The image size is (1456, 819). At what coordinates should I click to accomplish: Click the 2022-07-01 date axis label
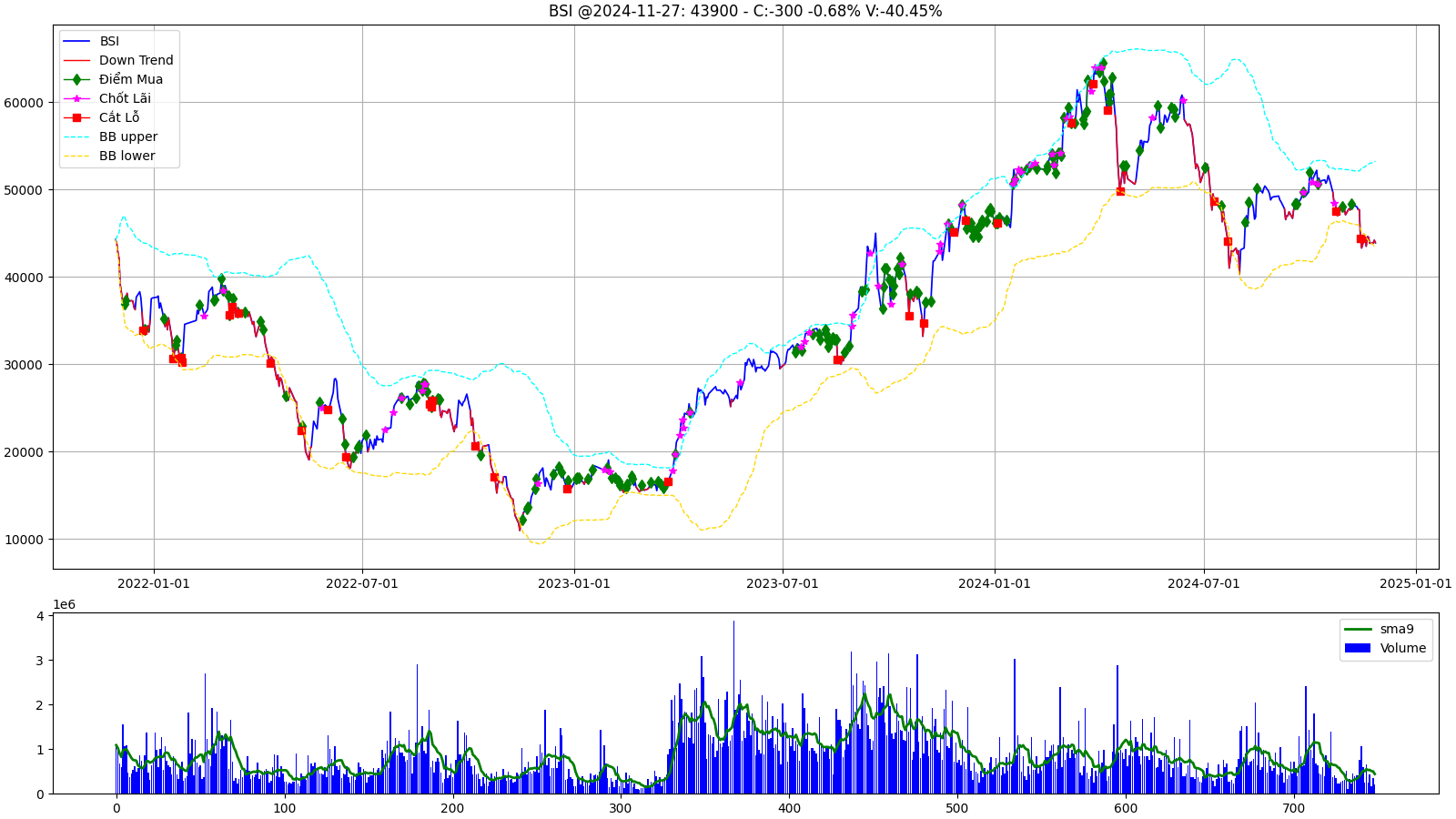362,583
